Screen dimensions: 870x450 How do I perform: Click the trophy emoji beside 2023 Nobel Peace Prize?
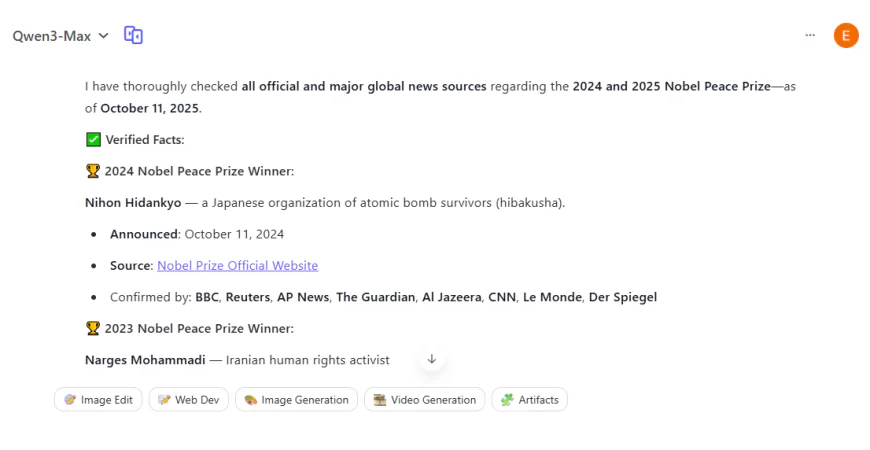click(93, 328)
